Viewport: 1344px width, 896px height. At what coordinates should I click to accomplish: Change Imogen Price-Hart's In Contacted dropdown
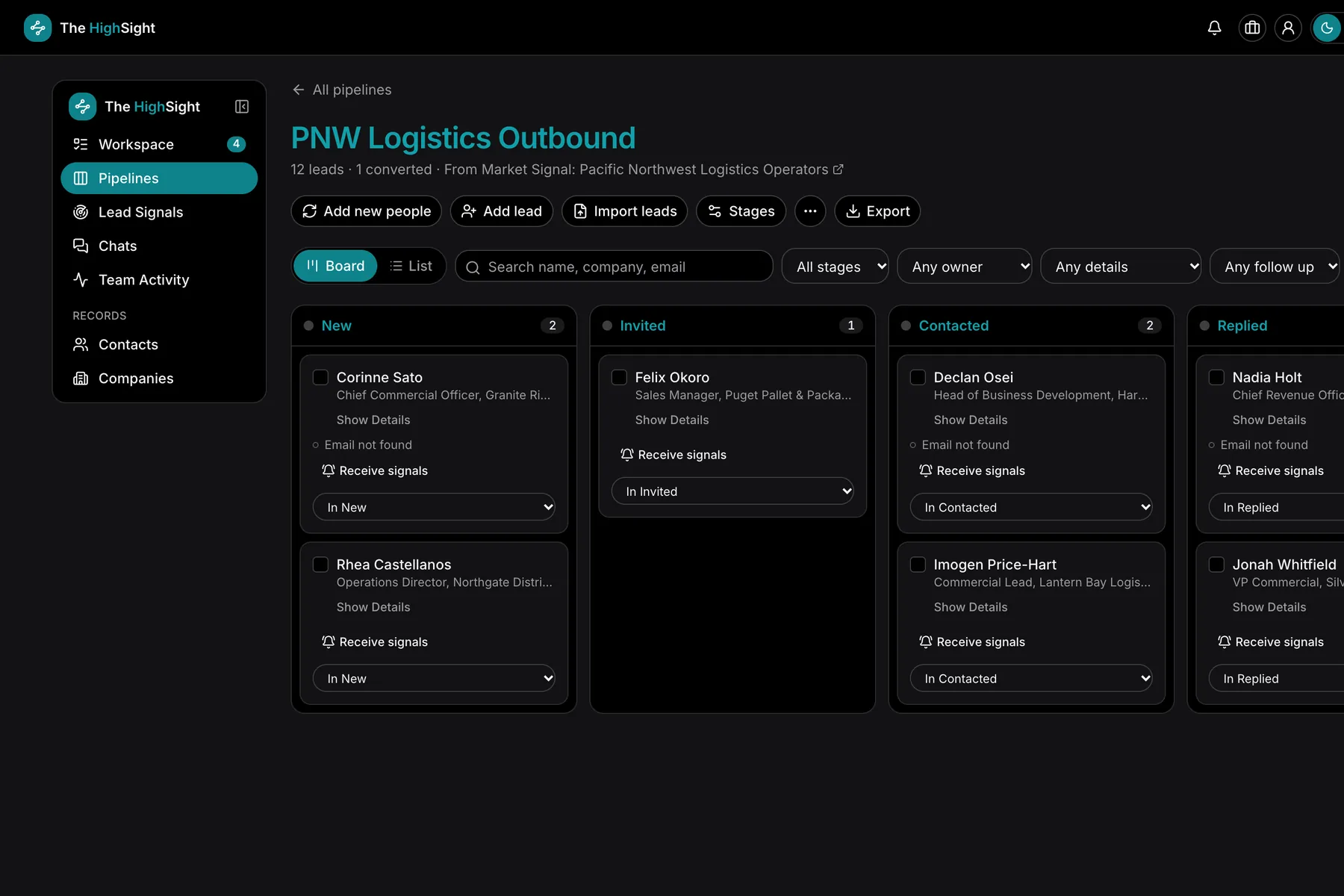(x=1031, y=678)
